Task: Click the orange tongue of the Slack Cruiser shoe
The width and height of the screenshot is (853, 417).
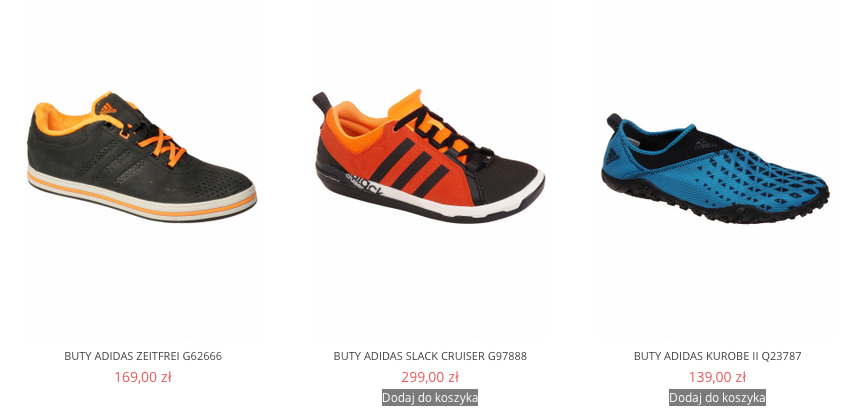Action: tap(413, 109)
